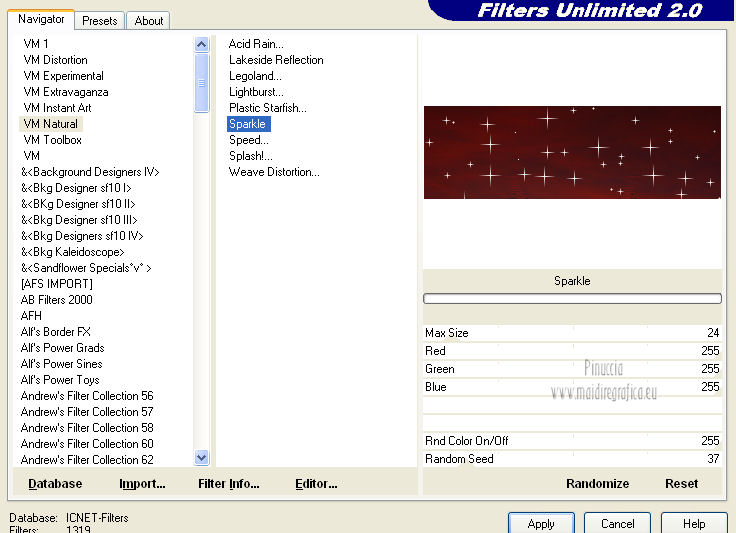Select Andrew's Filter Collection 58
This screenshot has height=533, width=736.
[x=87, y=428]
